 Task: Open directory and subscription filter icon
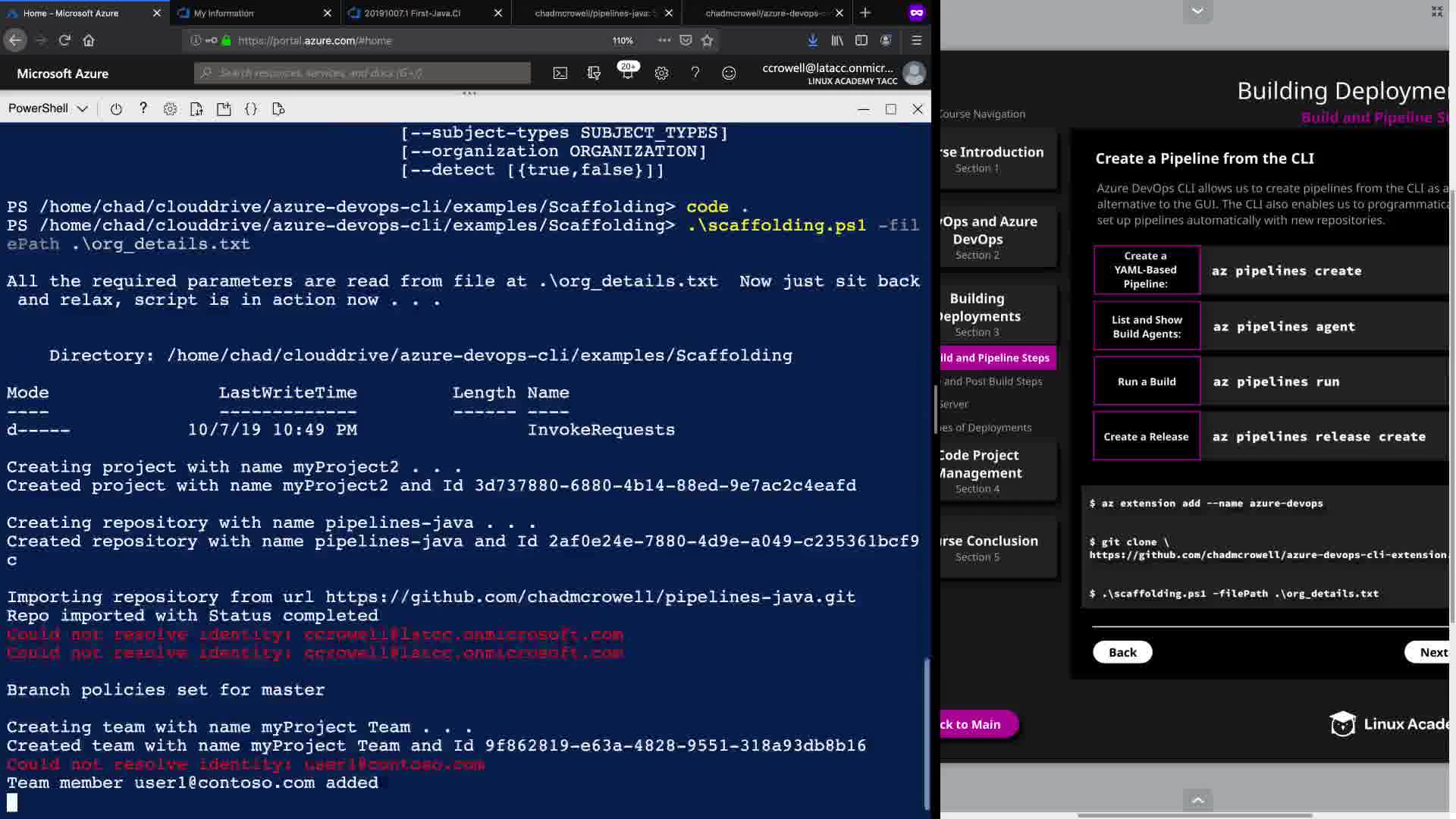(594, 74)
